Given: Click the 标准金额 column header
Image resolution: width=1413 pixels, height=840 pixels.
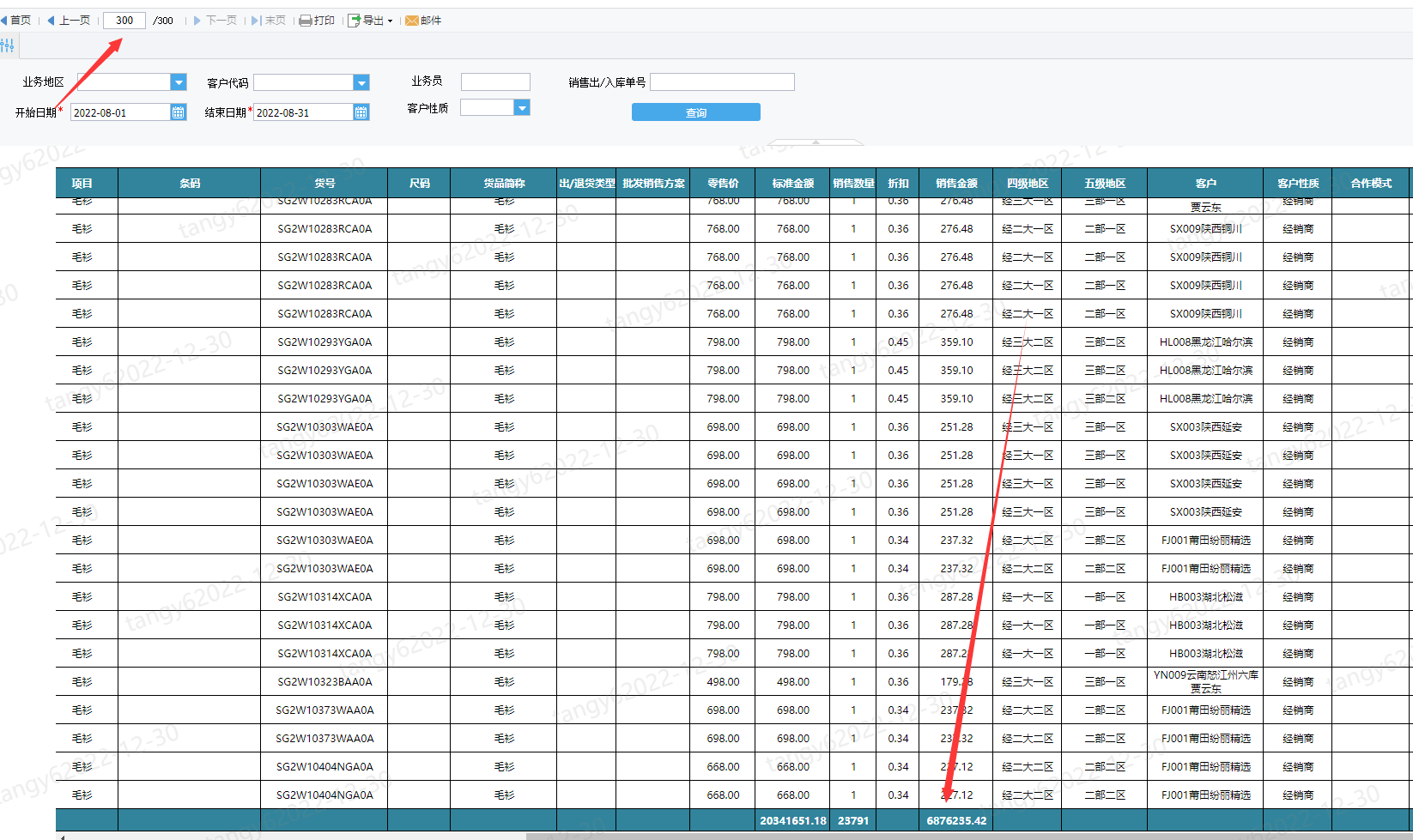Looking at the screenshot, I should coord(792,183).
